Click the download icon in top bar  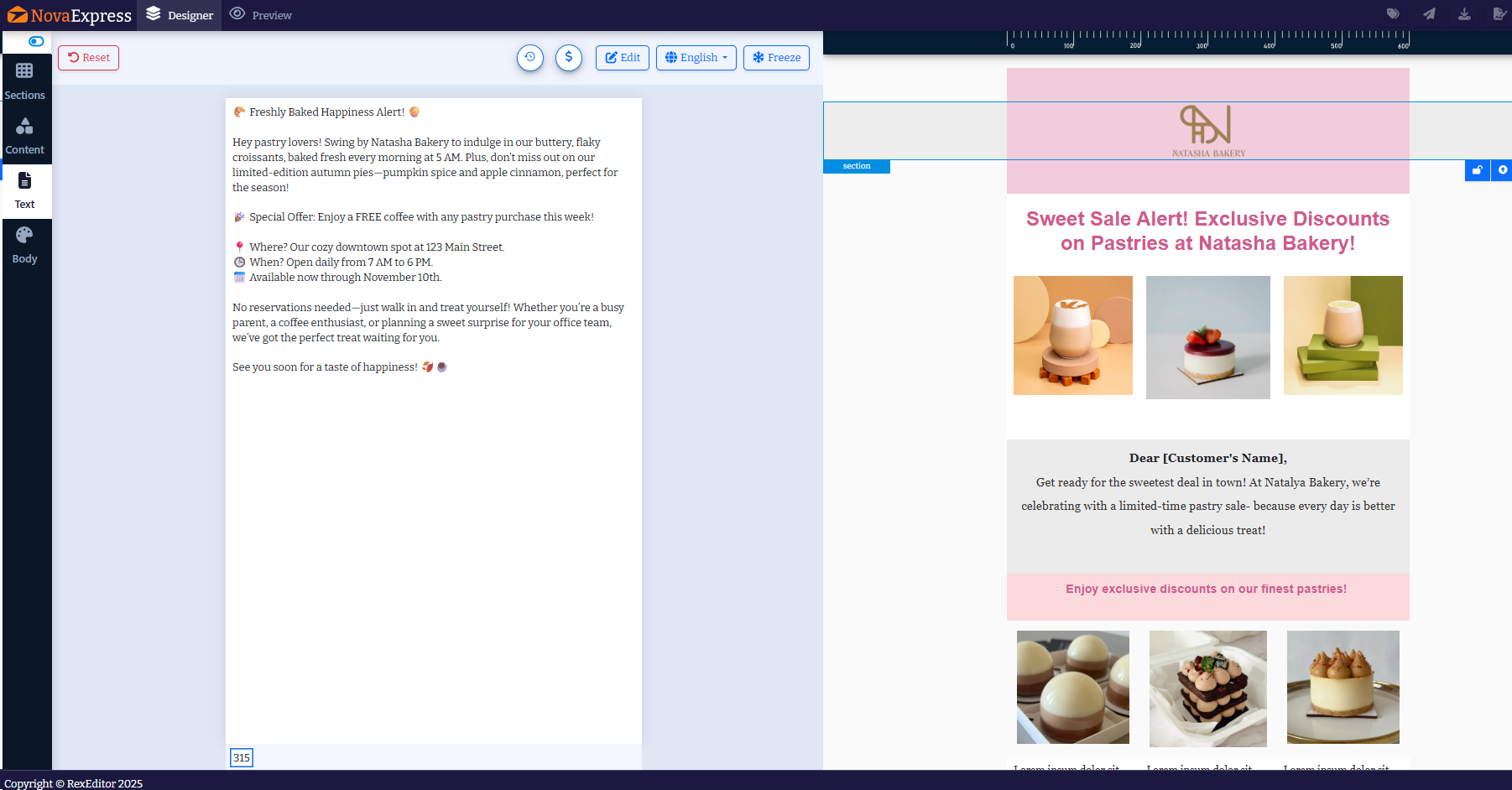[1464, 14]
